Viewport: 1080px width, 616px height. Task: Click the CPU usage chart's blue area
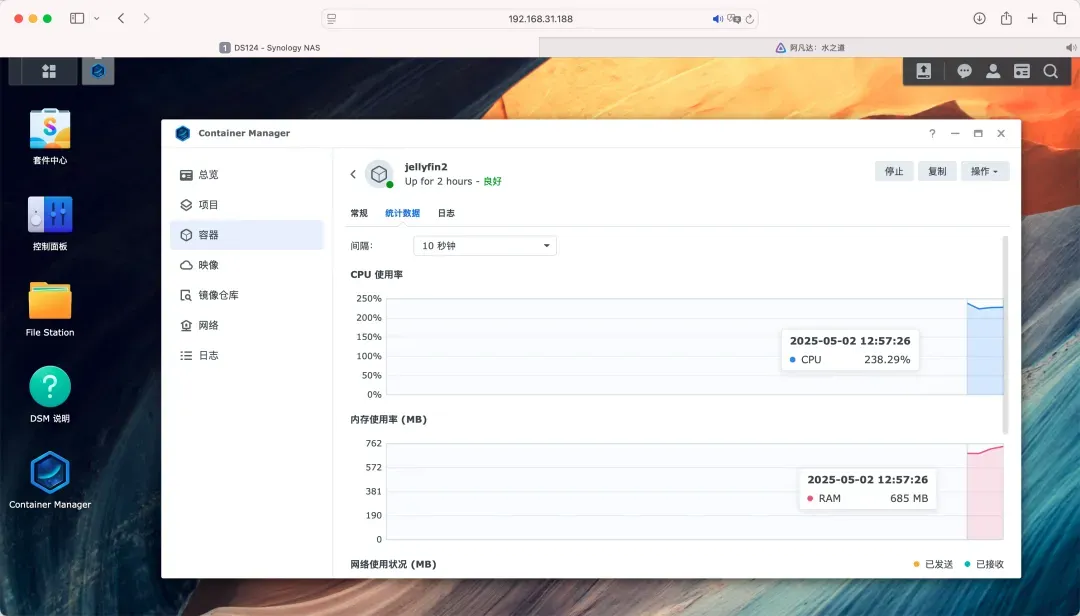pos(985,351)
